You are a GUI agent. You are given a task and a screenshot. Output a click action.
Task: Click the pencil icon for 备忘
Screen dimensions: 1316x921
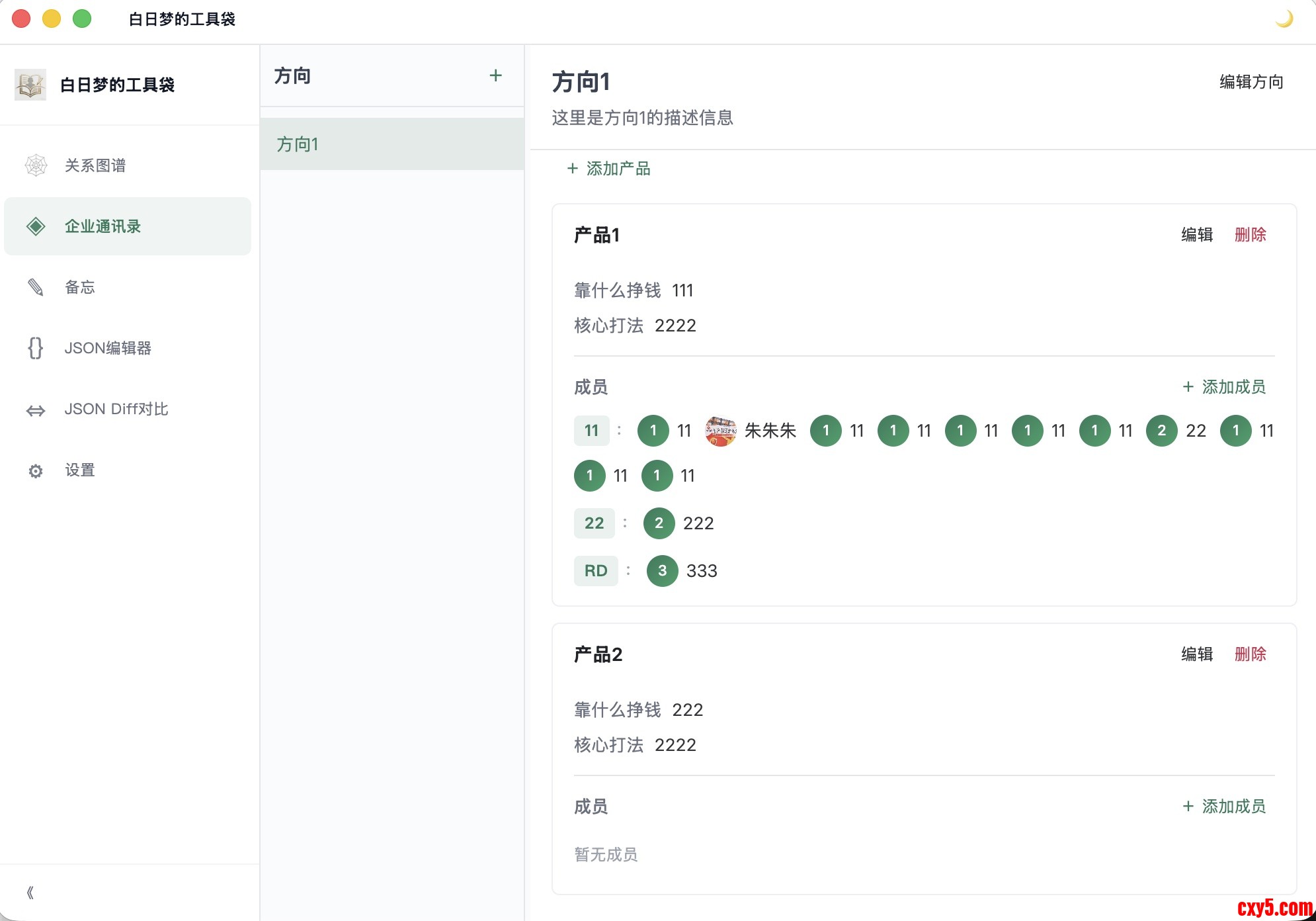(x=36, y=287)
